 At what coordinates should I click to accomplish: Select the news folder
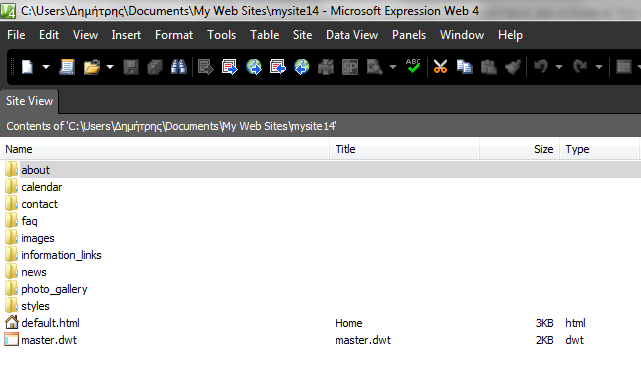[x=34, y=272]
